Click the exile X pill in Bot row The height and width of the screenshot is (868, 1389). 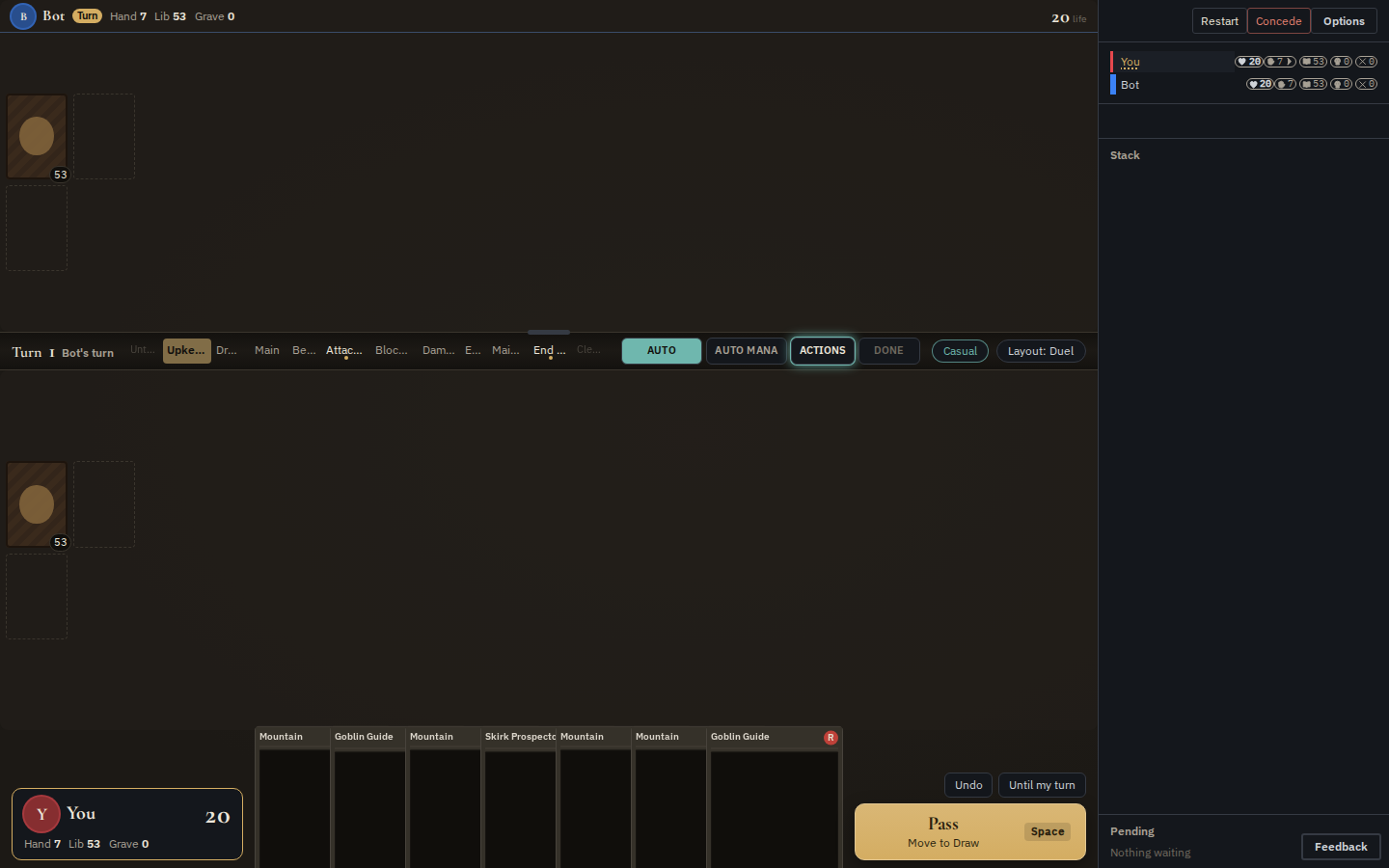coord(1366,84)
